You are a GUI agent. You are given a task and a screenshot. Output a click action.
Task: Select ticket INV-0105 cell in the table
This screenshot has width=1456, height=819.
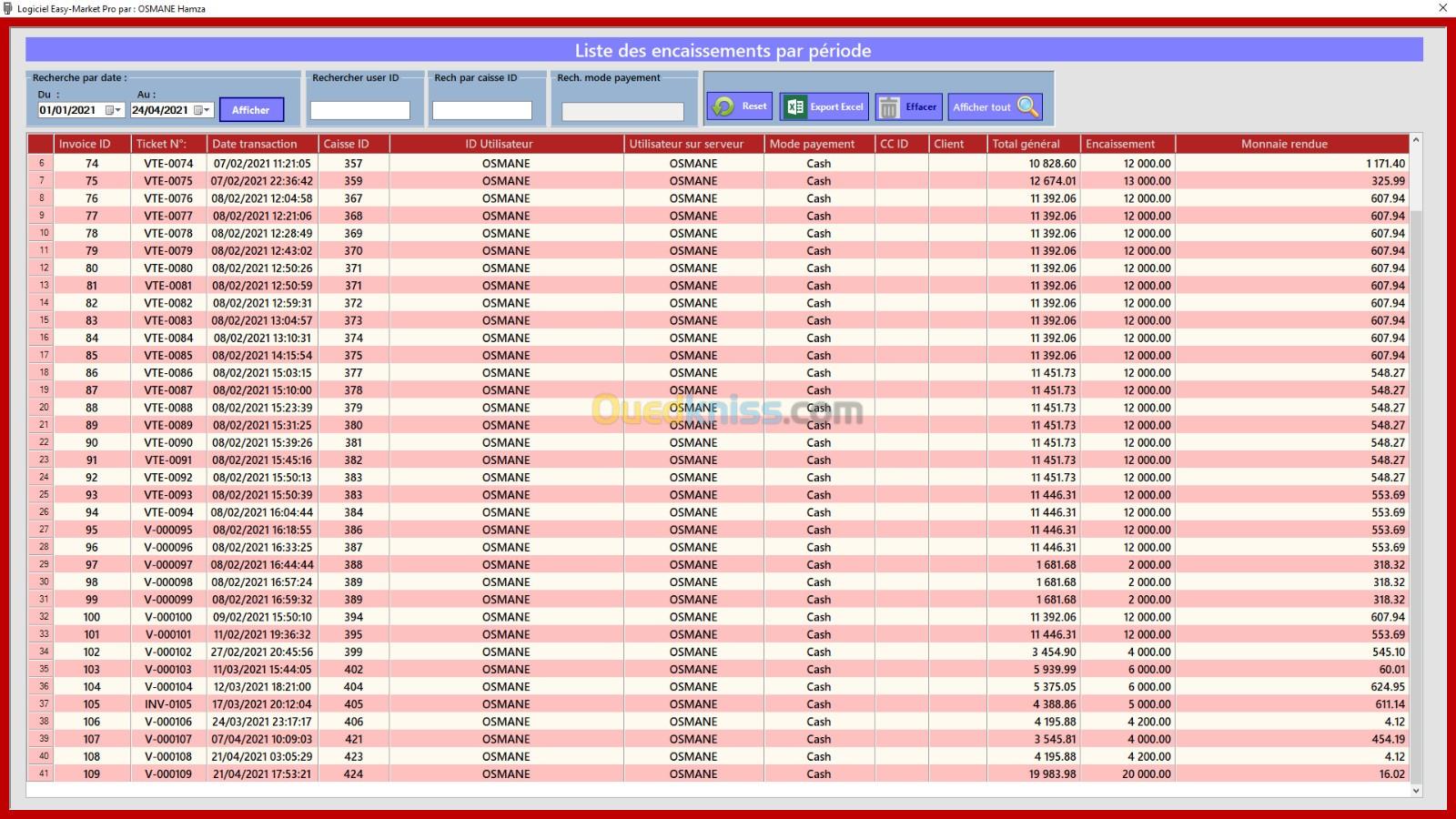[x=168, y=704]
